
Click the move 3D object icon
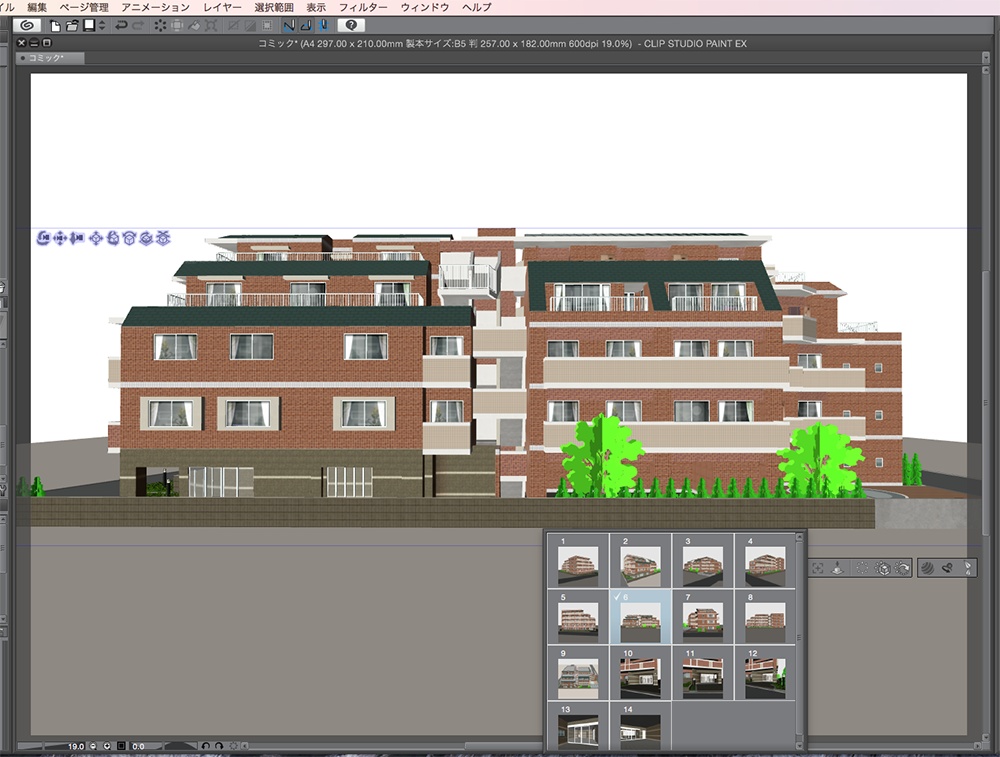[x=96, y=238]
